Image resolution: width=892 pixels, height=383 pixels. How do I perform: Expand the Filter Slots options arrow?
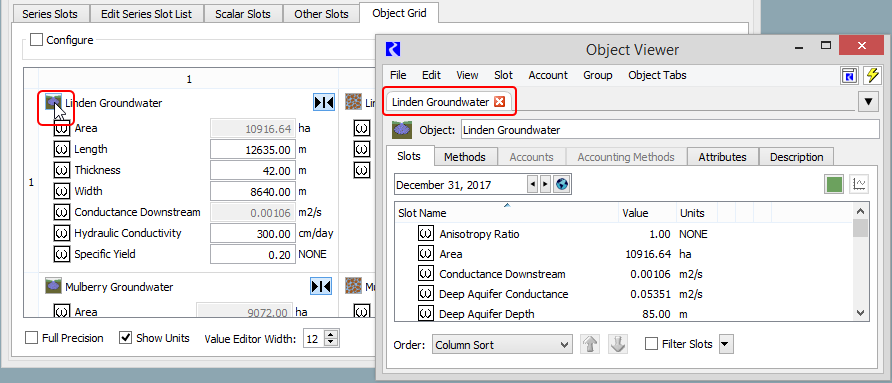[726, 344]
